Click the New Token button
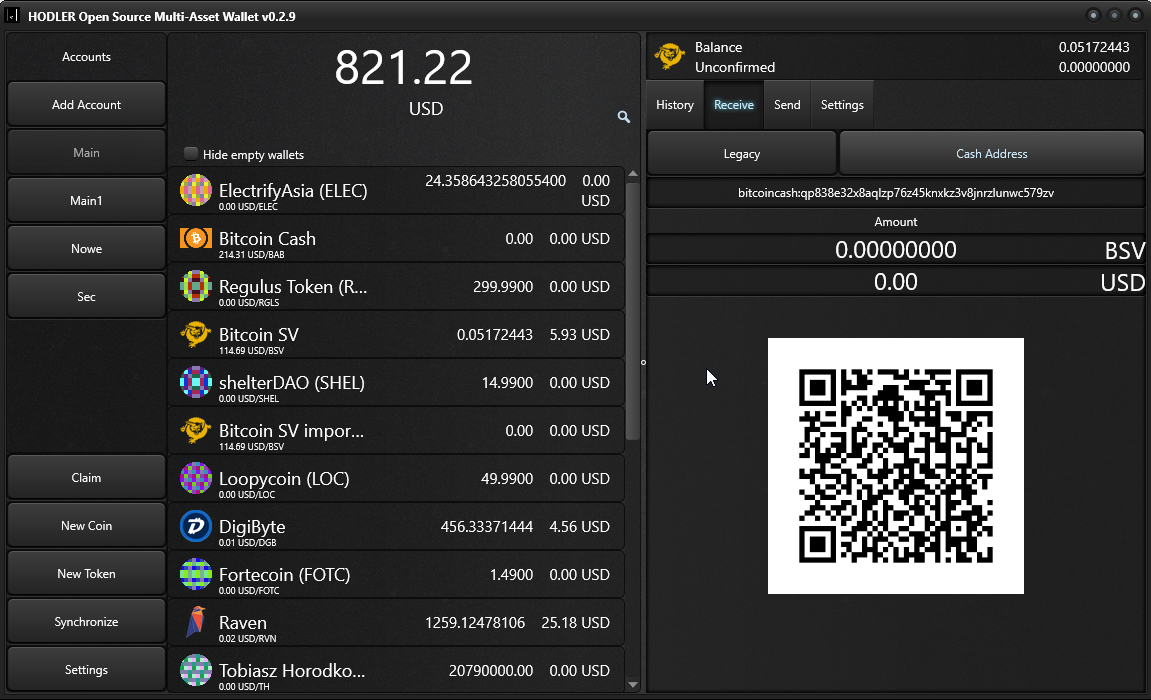 (x=87, y=574)
